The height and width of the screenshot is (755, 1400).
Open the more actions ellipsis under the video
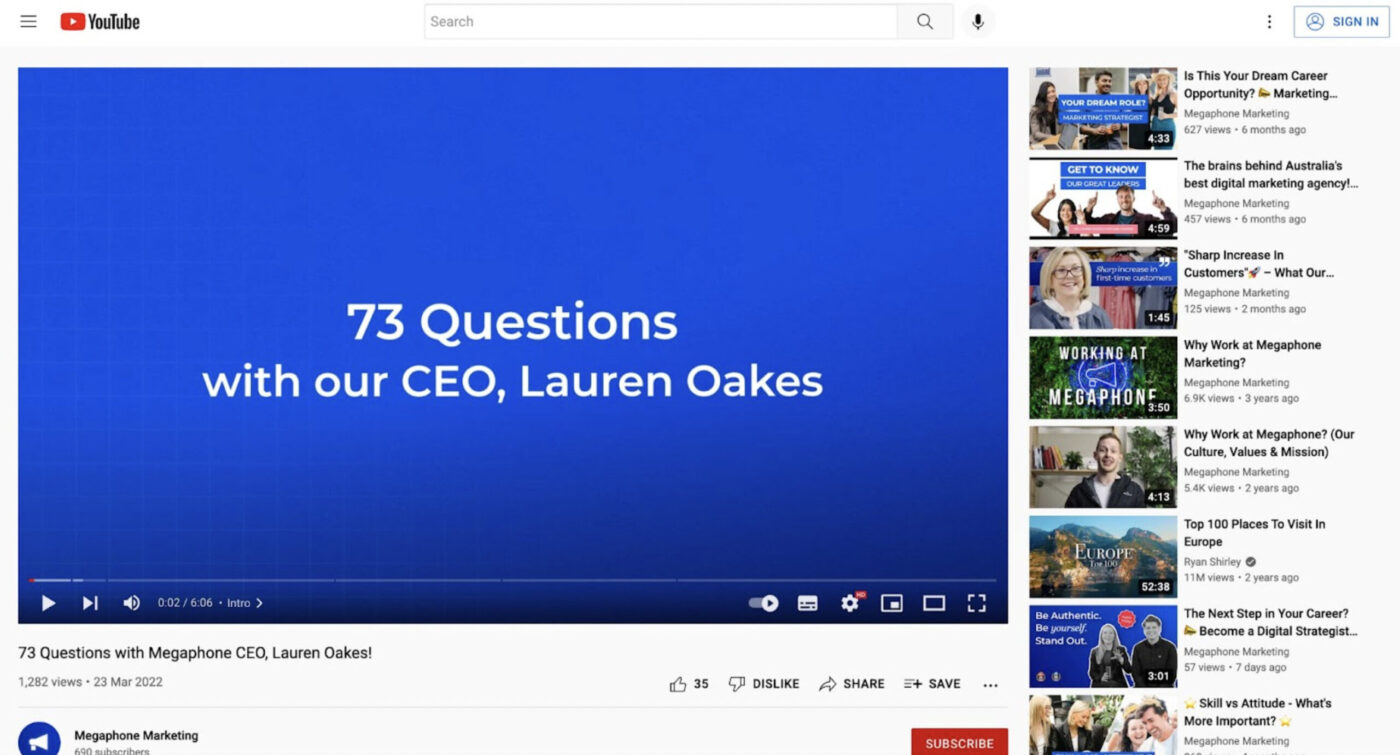[990, 684]
